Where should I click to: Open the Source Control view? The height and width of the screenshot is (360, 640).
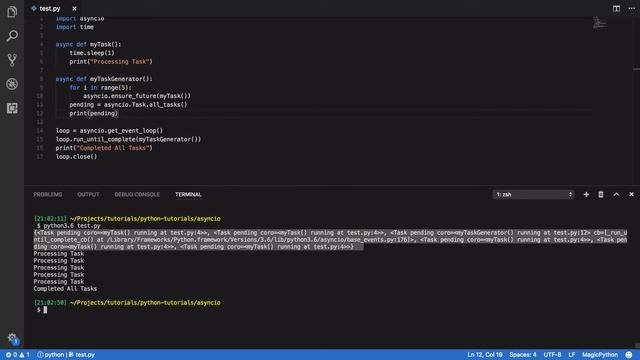pos(12,60)
